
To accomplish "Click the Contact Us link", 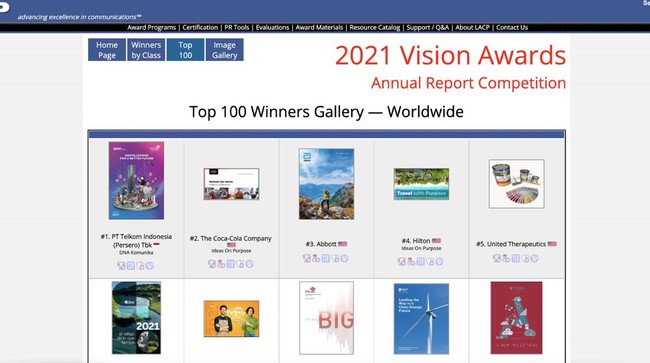I will [x=512, y=27].
